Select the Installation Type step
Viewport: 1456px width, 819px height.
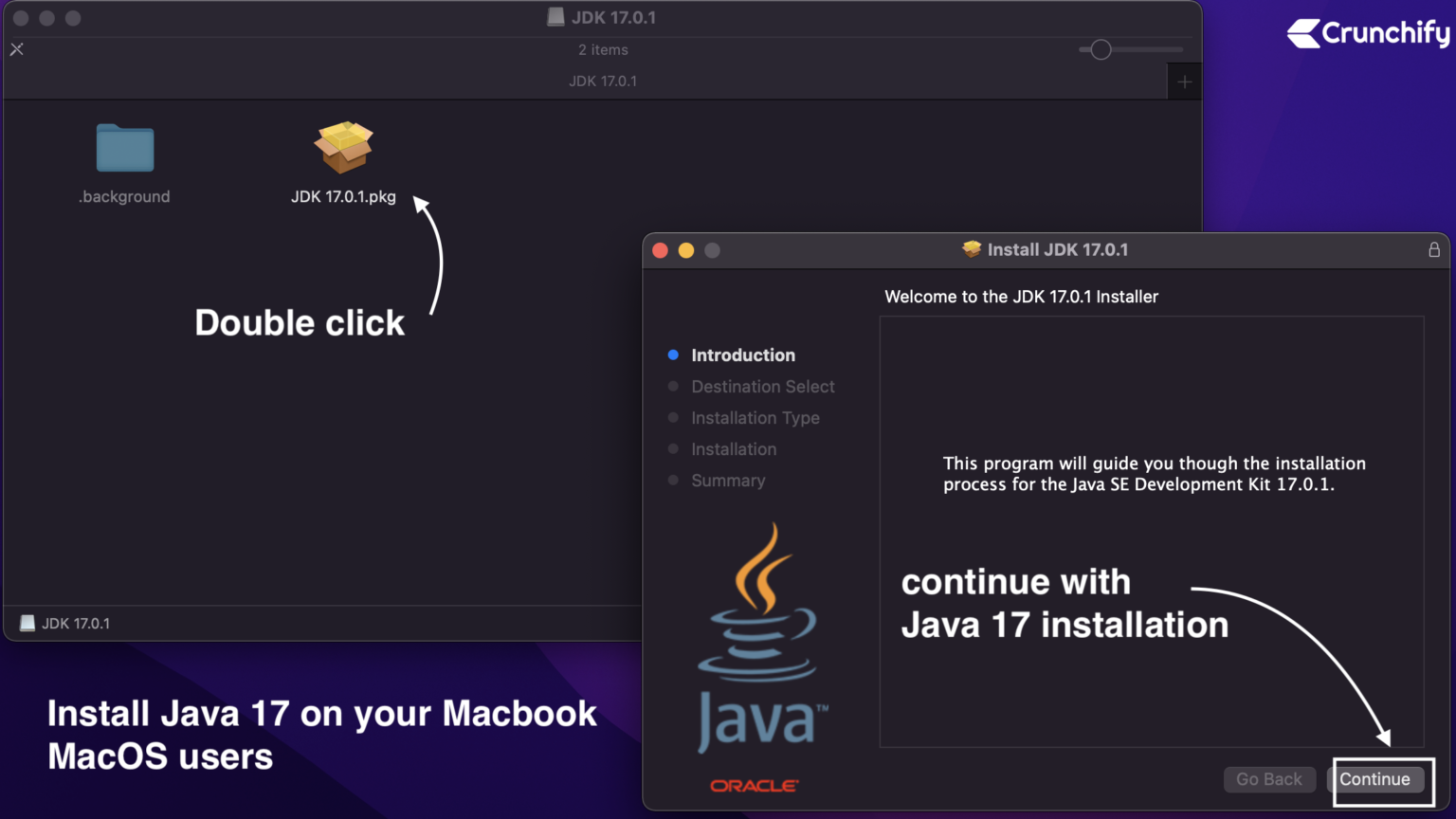click(755, 417)
